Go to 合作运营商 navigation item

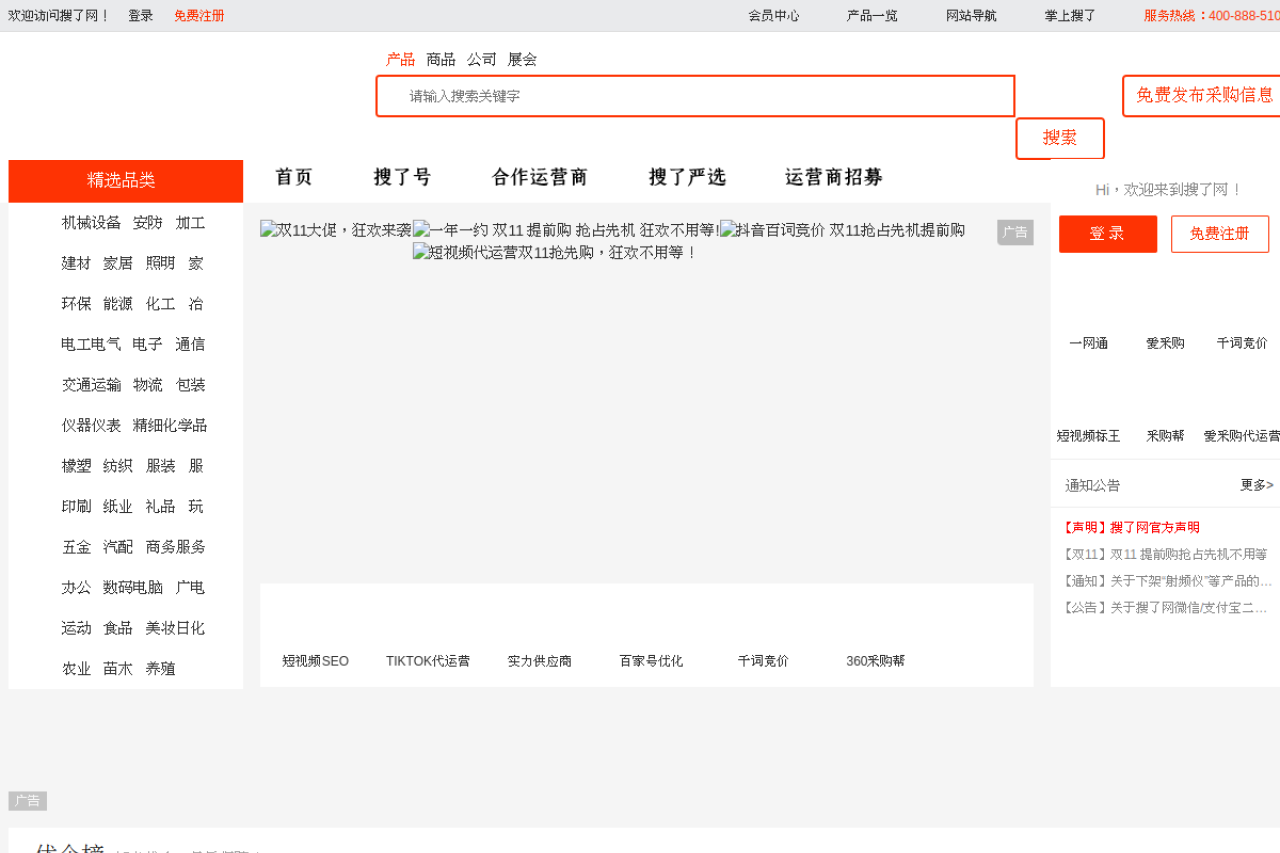(x=539, y=177)
